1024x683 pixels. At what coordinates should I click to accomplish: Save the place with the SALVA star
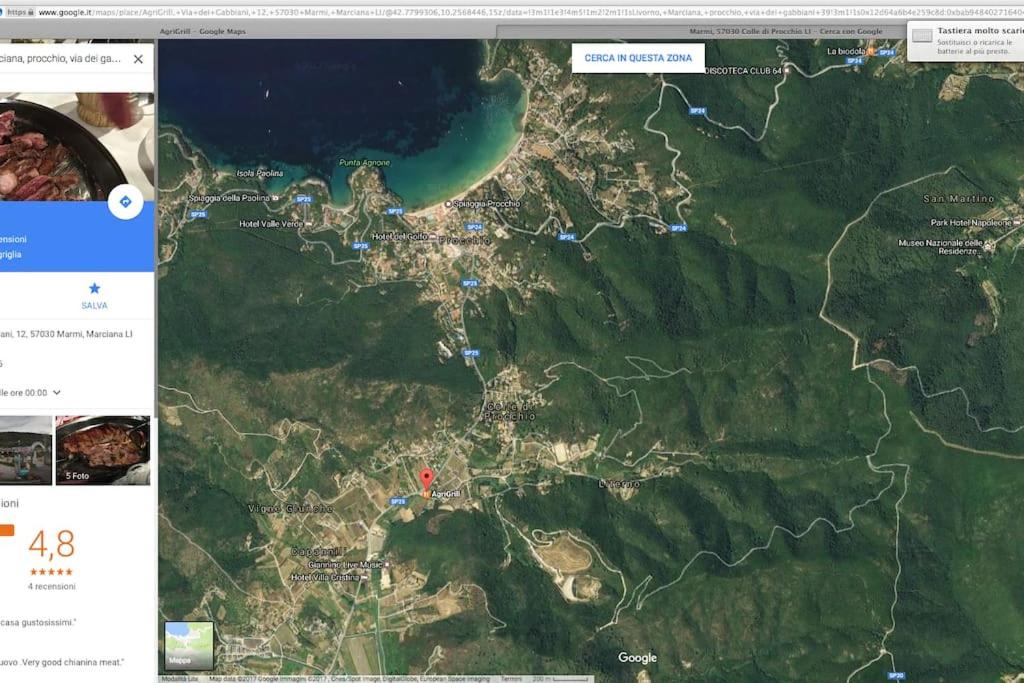point(94,295)
